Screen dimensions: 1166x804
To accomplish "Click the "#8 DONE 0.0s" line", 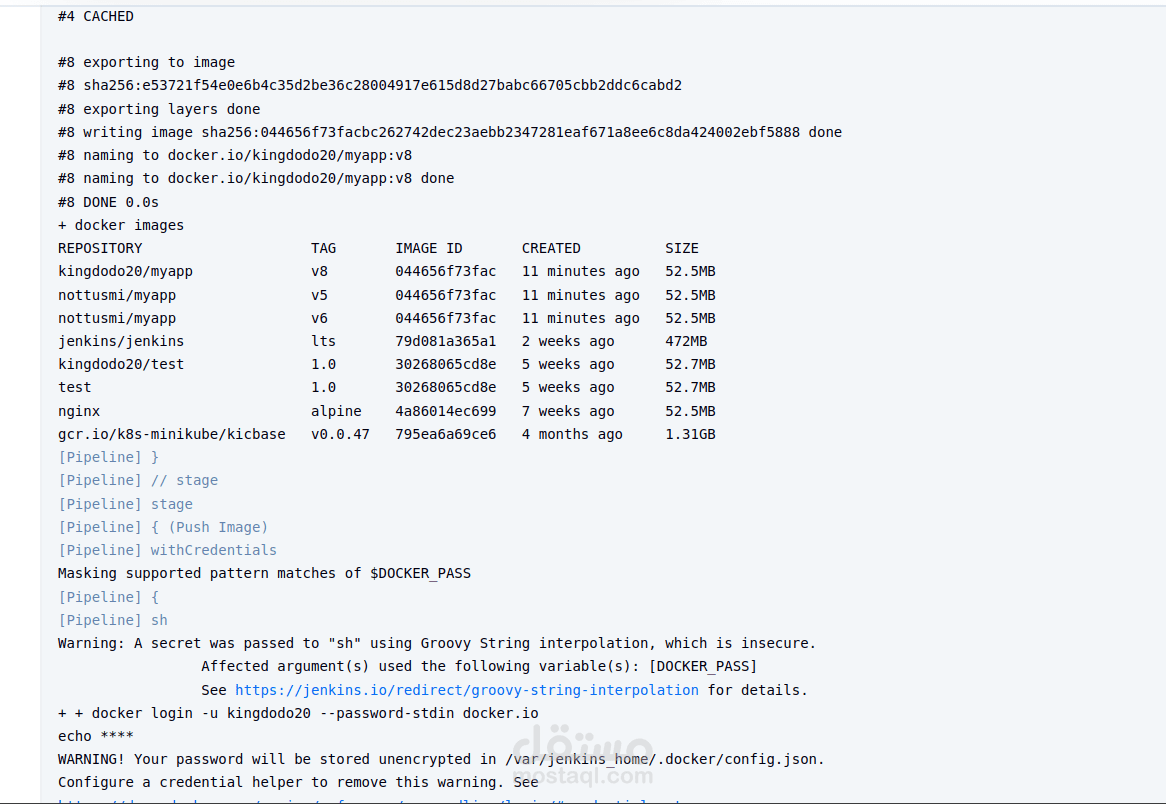I will tap(108, 202).
